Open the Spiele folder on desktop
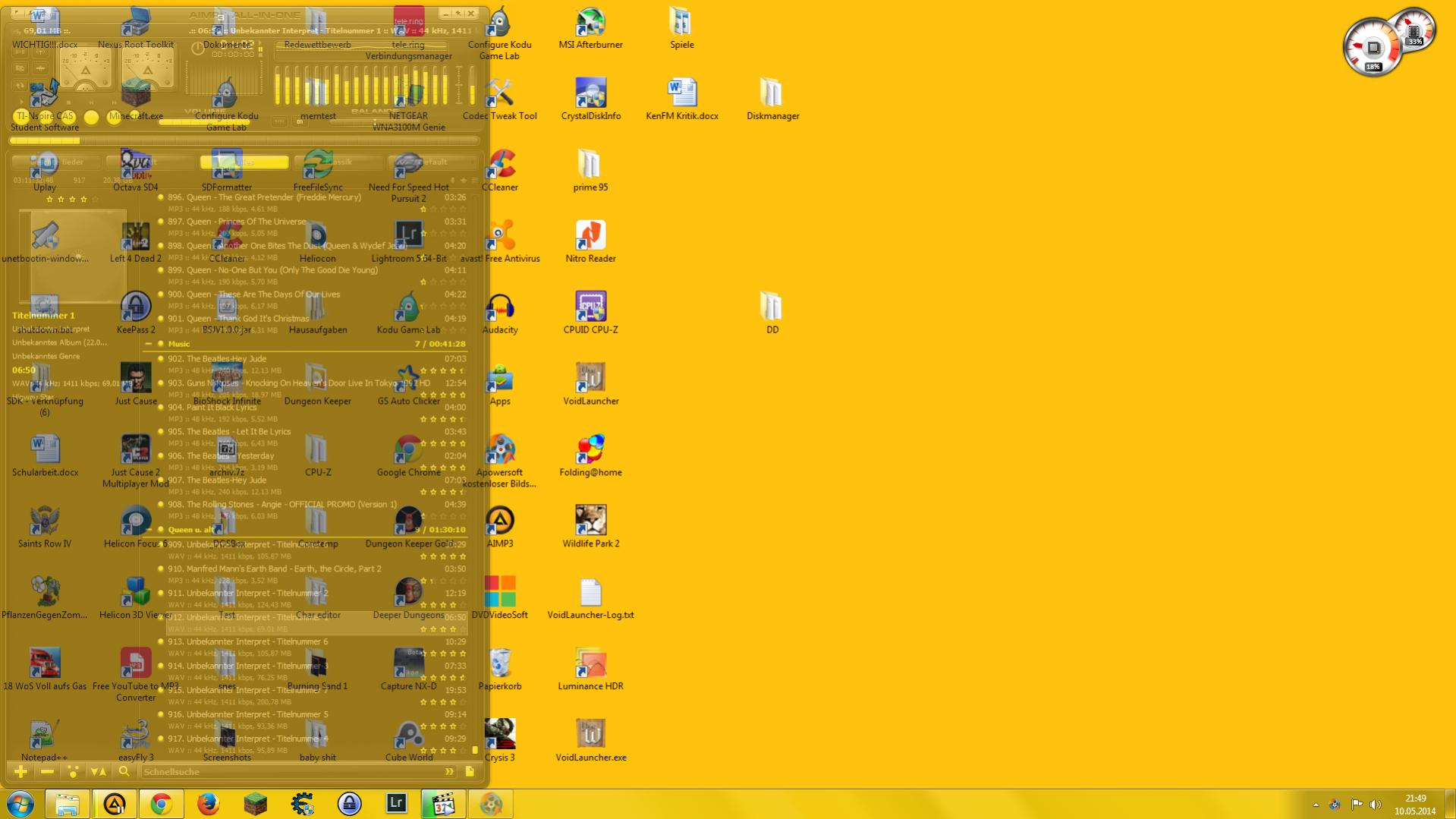 (681, 29)
